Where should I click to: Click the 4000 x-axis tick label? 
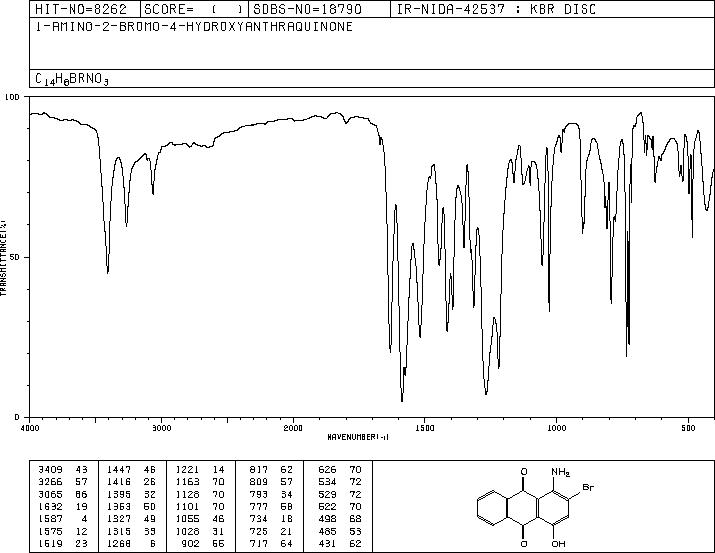[30, 428]
